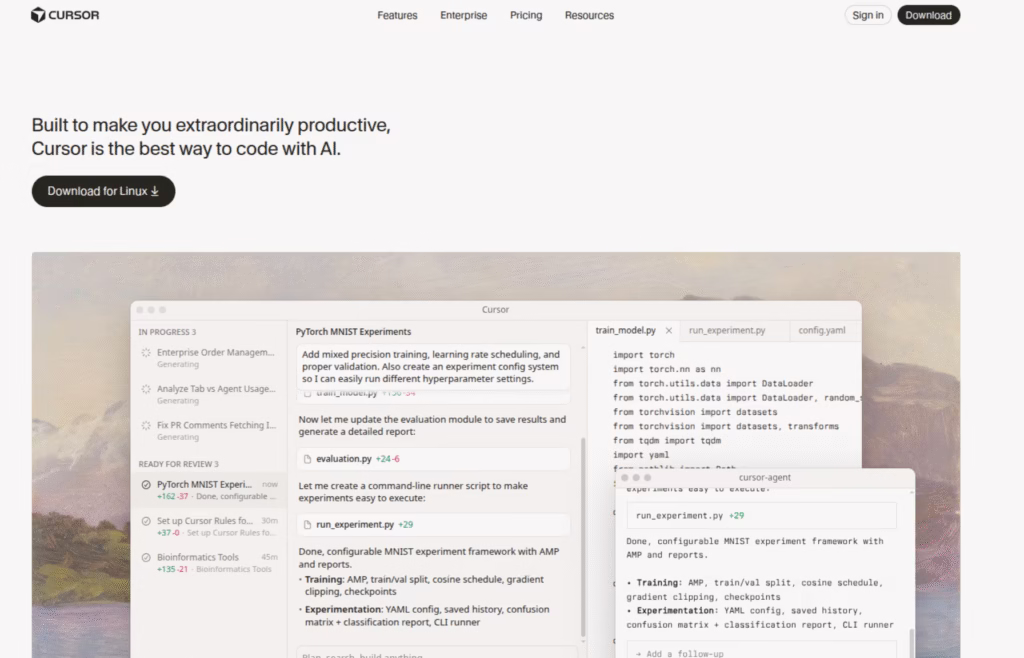Click the checkmark icon on PyTorch MNIST Experiments
Screen dimensions: 1024x658
[x=146, y=483]
